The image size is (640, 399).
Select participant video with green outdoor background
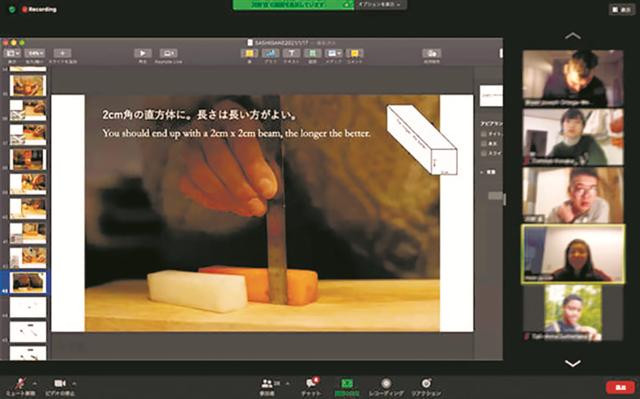[x=573, y=313]
